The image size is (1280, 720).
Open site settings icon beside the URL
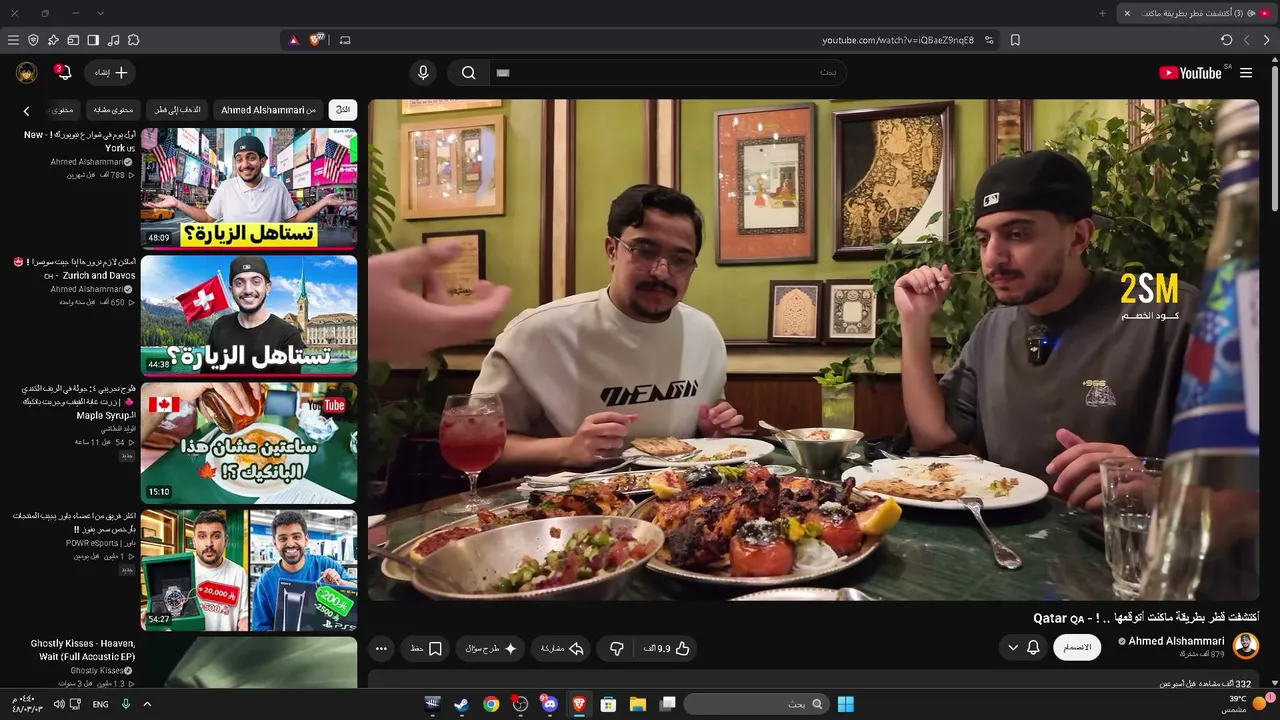(x=989, y=40)
